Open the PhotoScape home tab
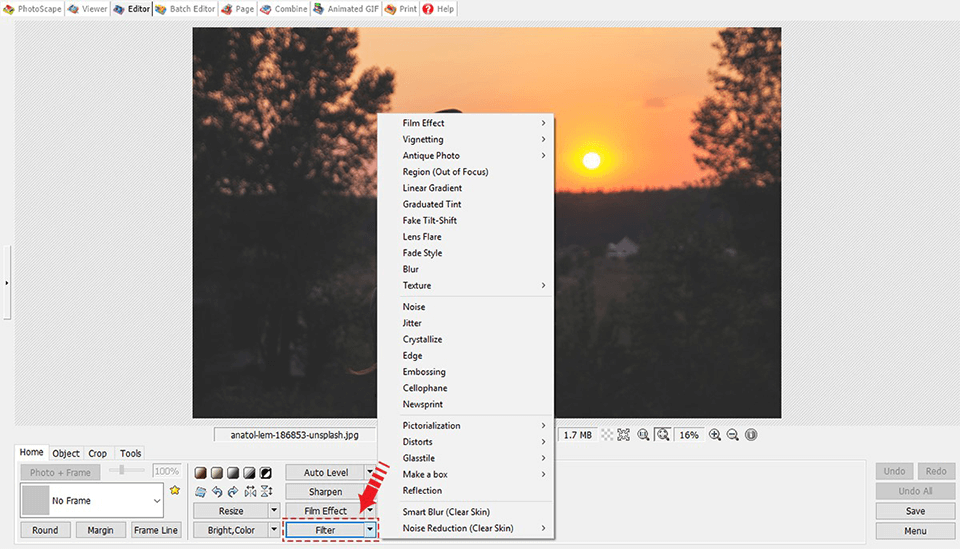Screen dimensions: 960x549 (32, 9)
